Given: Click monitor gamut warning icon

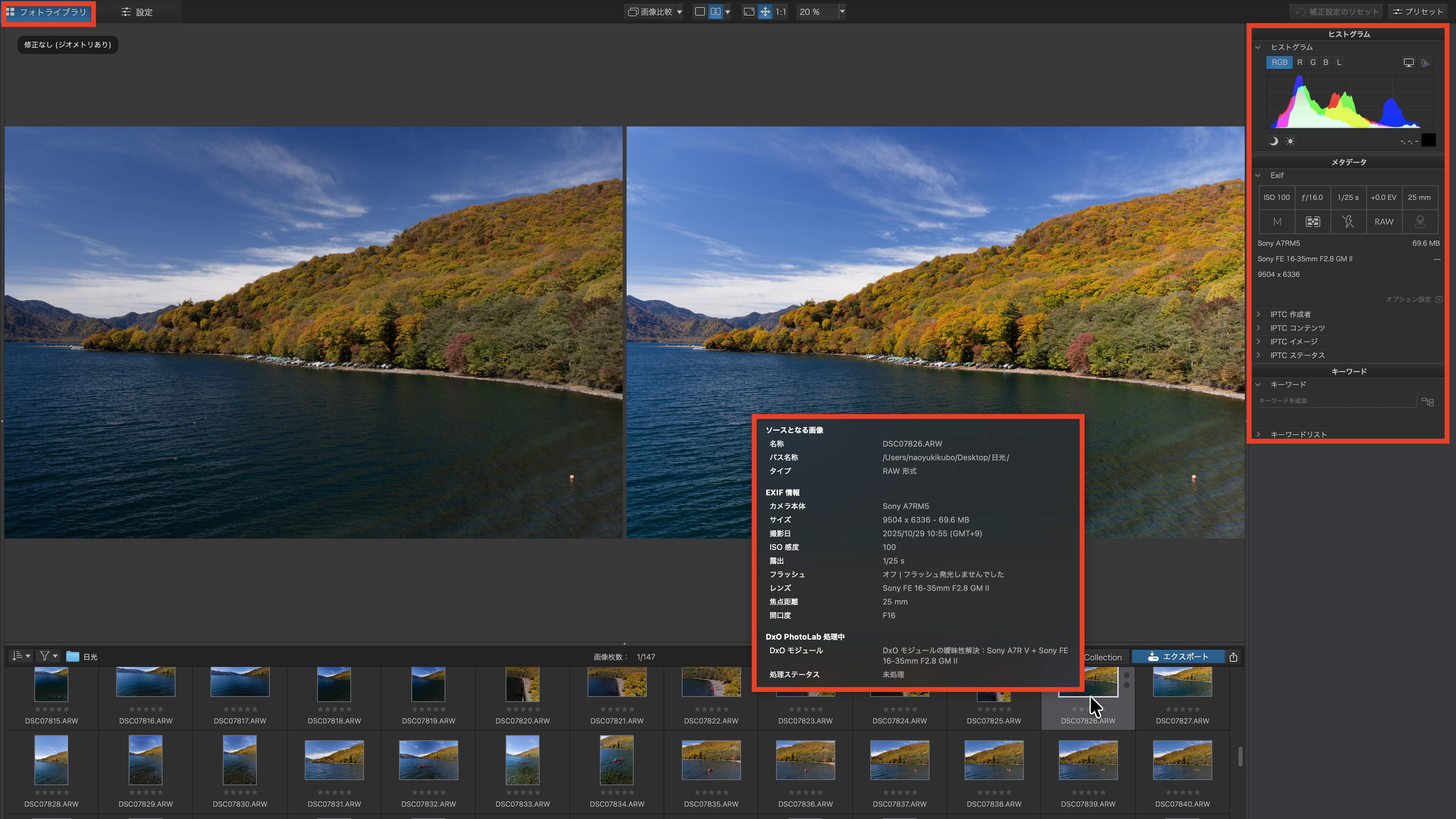Looking at the screenshot, I should pos(1409,63).
